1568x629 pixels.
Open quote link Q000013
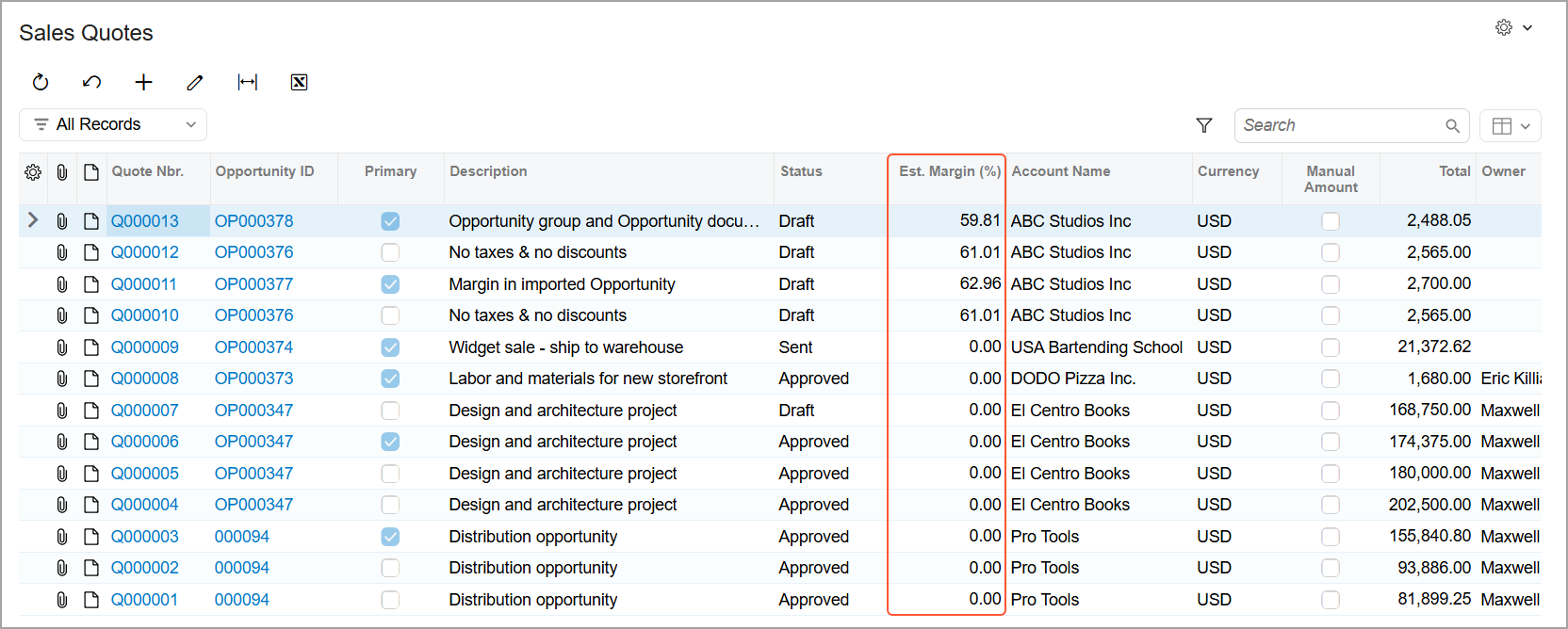point(144,221)
